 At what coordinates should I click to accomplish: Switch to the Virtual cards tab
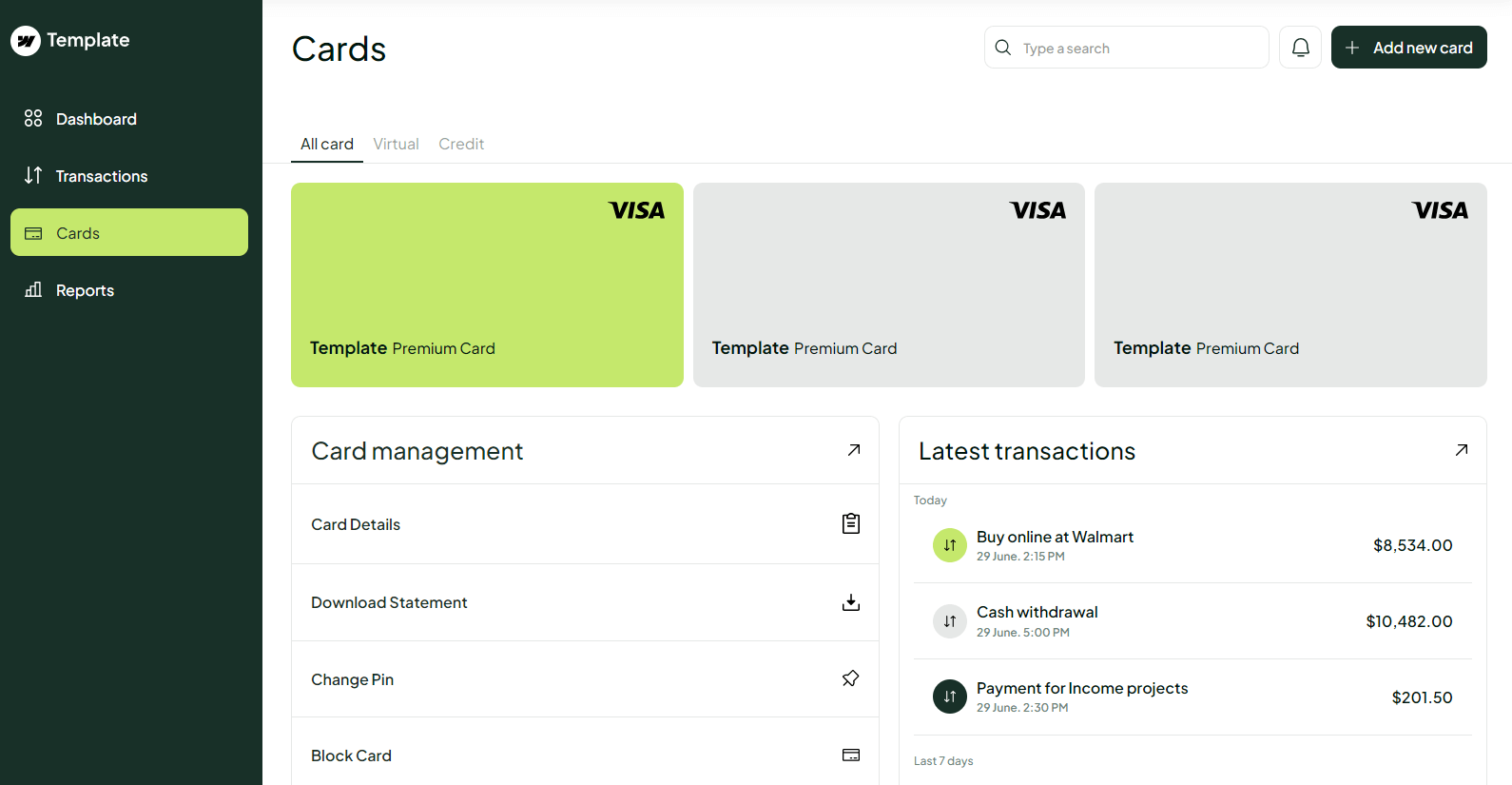click(x=396, y=144)
